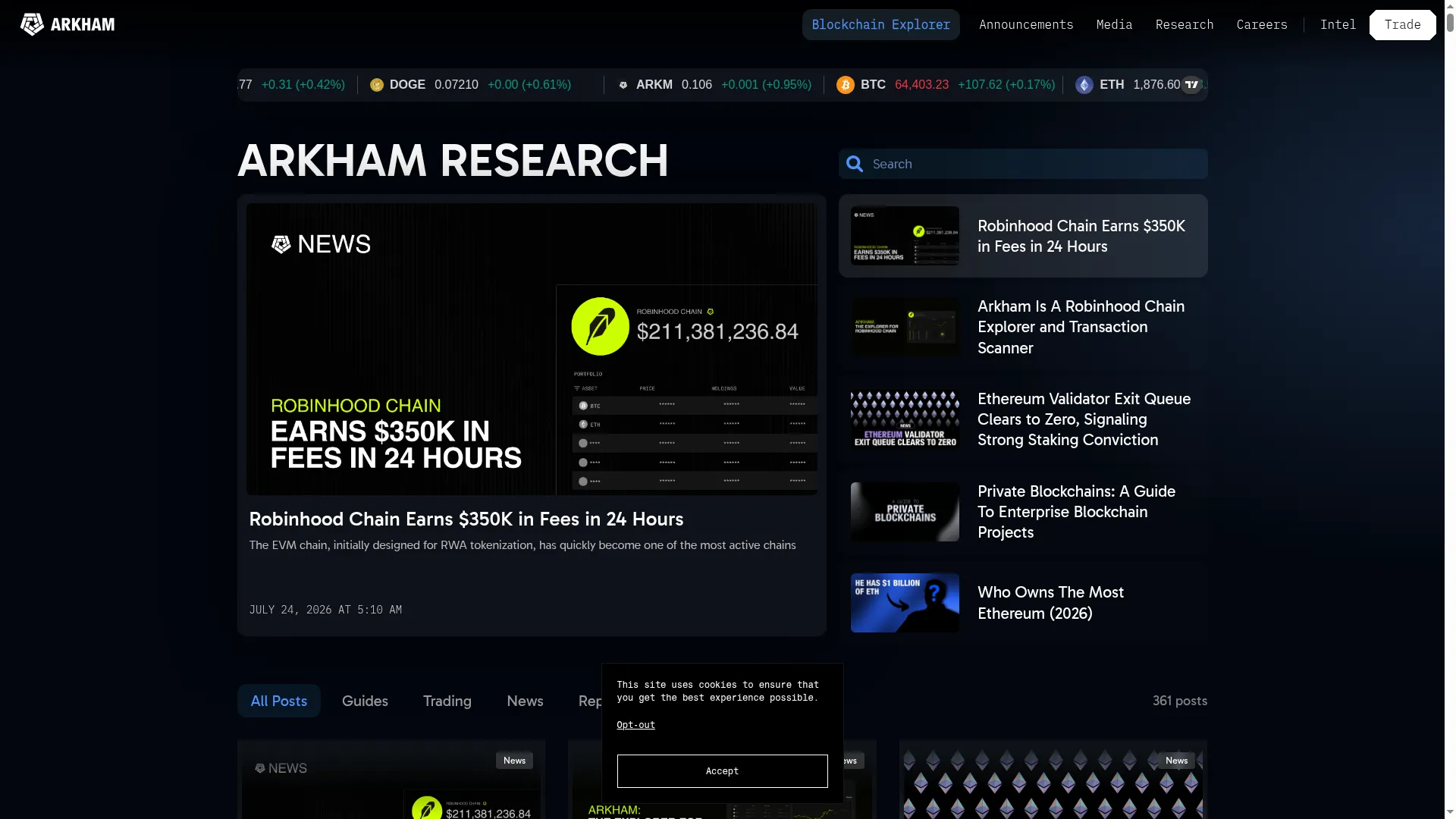The width and height of the screenshot is (1456, 819).
Task: Click the Arkham logo icon
Action: coord(32,24)
